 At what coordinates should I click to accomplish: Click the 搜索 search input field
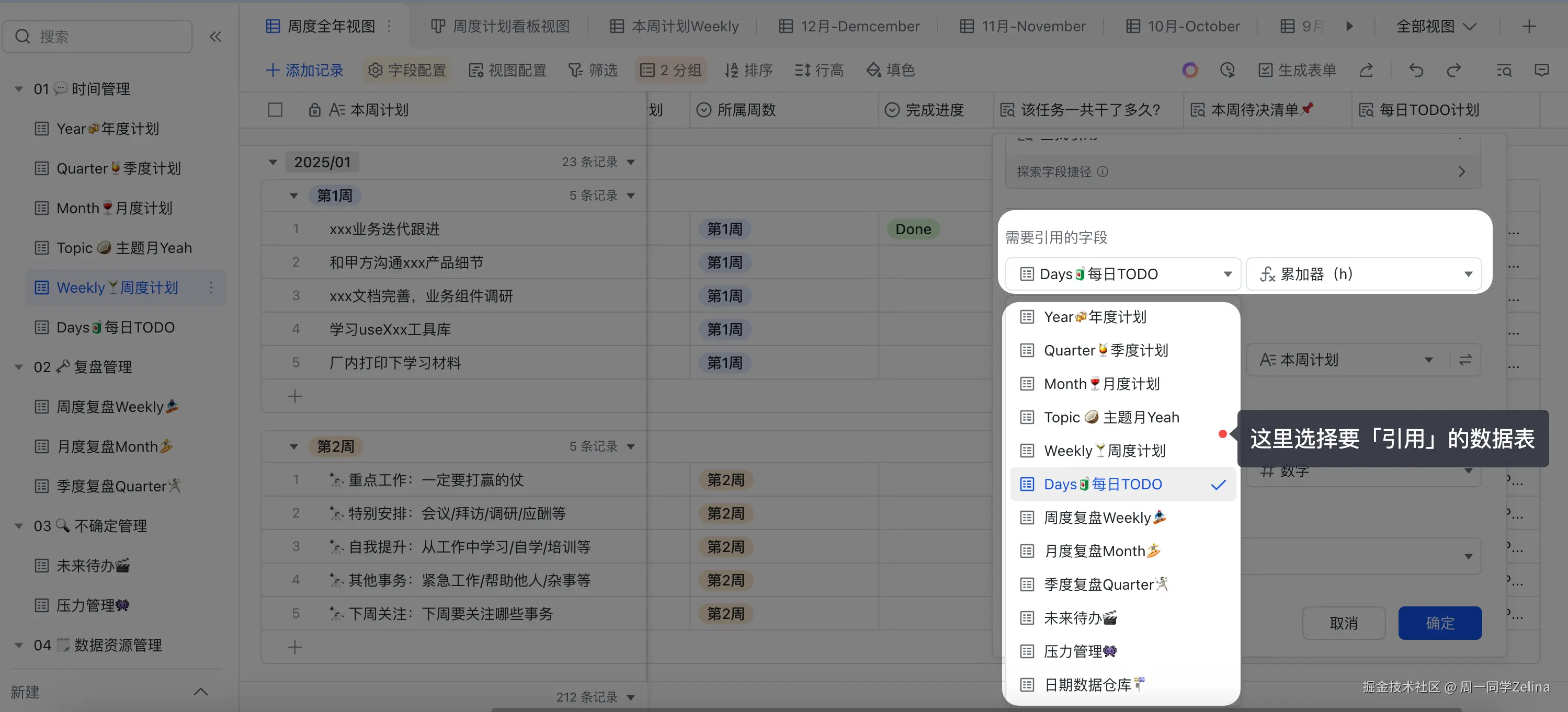point(97,37)
